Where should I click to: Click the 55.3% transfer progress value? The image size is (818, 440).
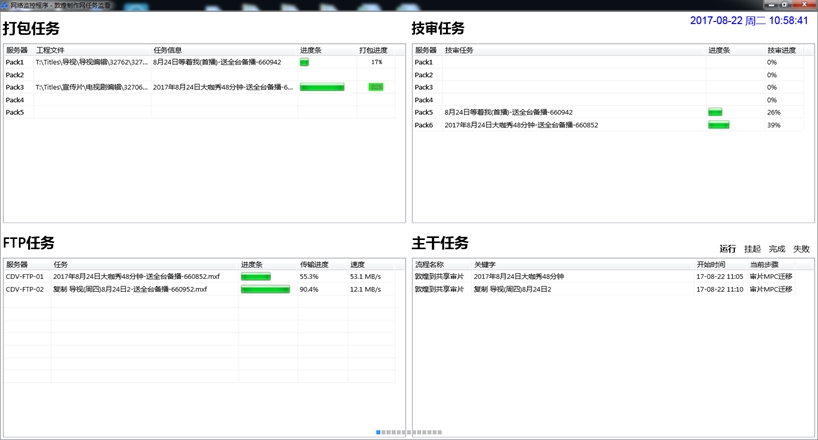tap(309, 277)
